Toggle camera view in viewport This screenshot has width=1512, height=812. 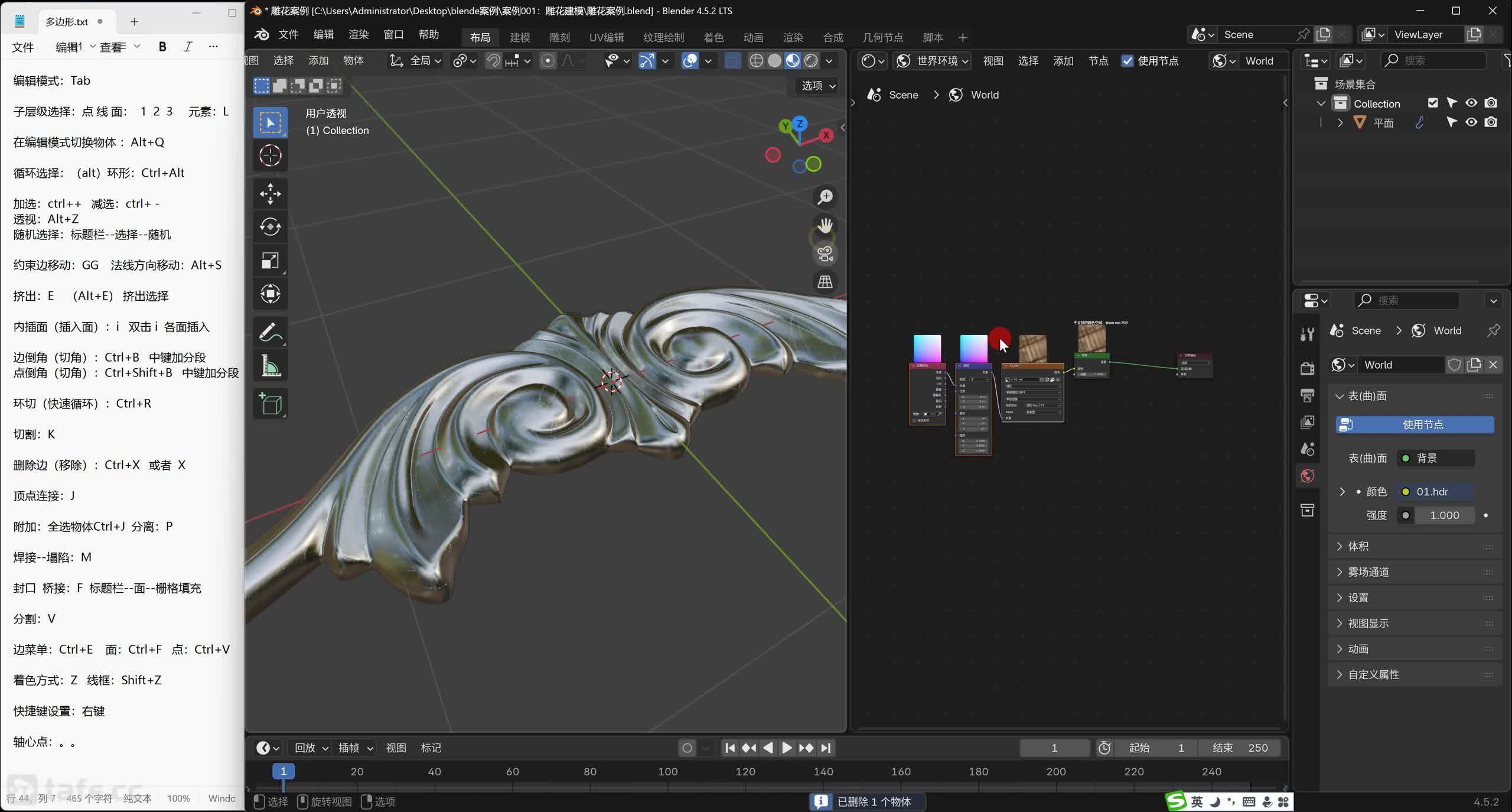pyautogui.click(x=825, y=254)
